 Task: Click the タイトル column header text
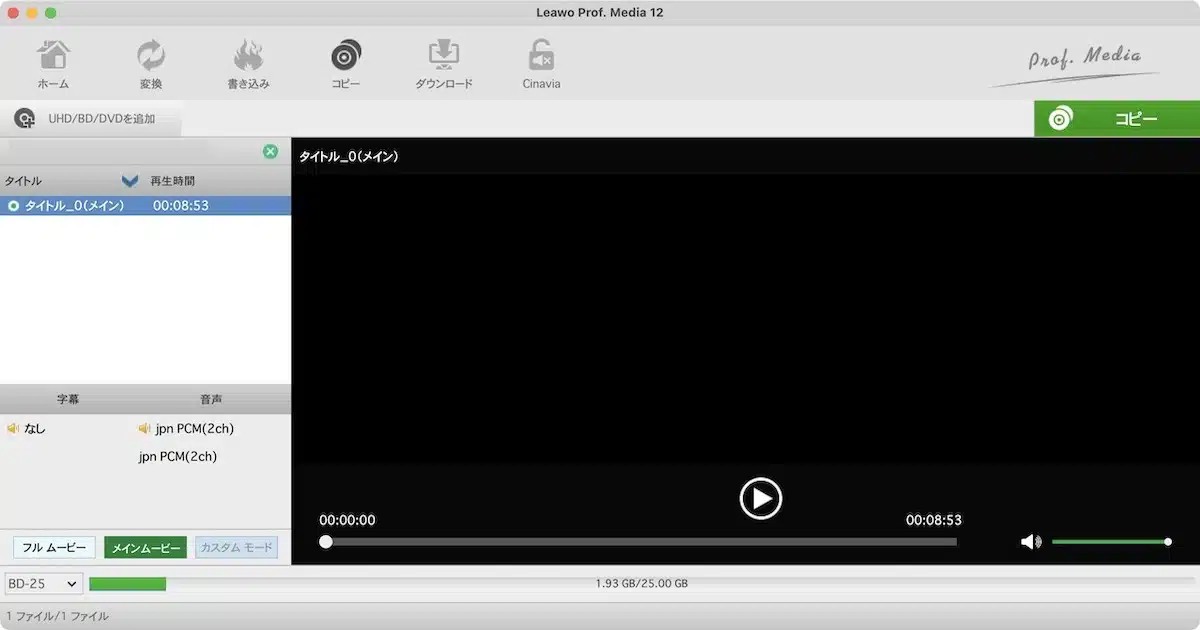point(23,181)
